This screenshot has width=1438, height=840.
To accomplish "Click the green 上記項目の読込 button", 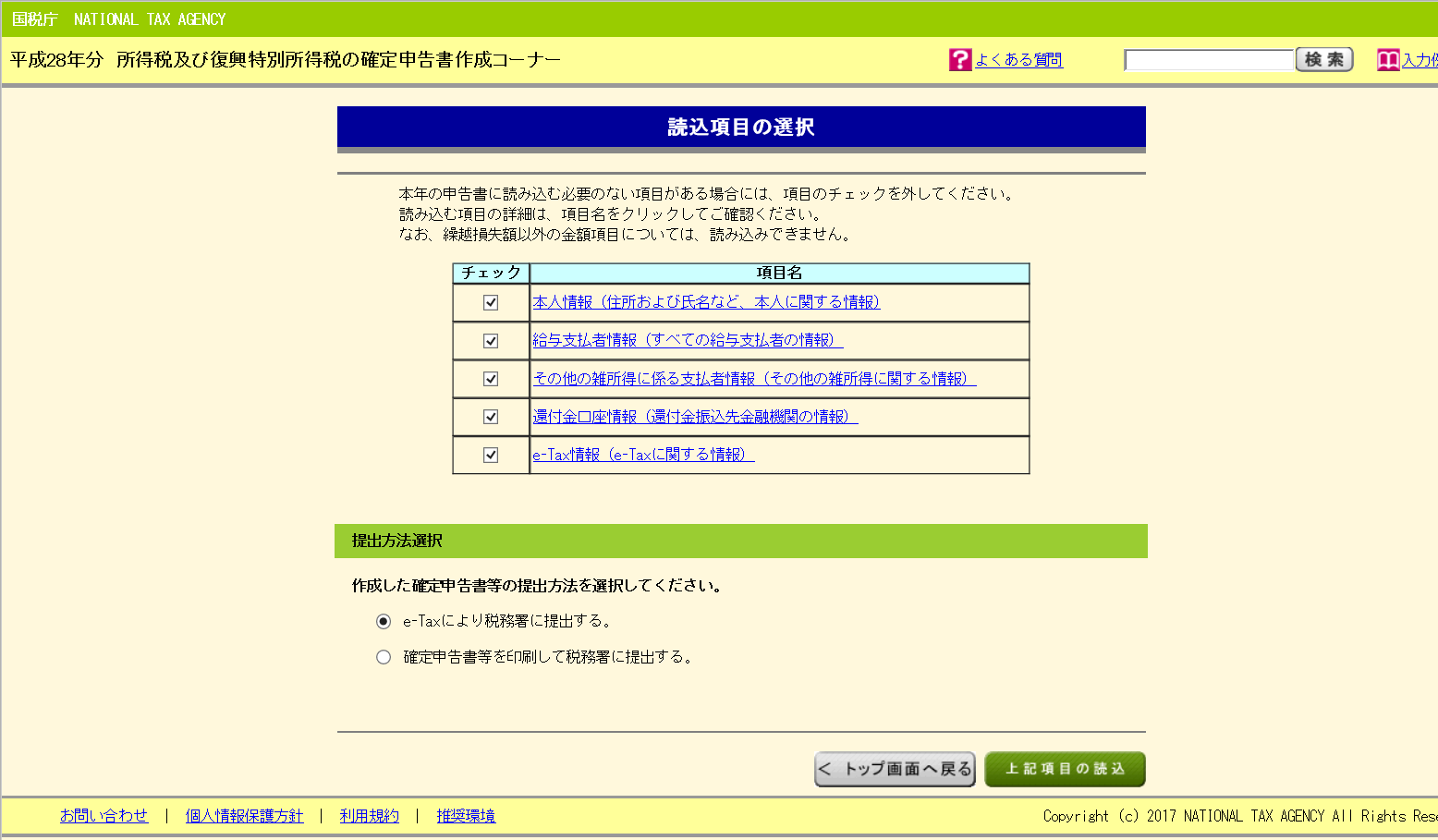I will tap(1065, 769).
